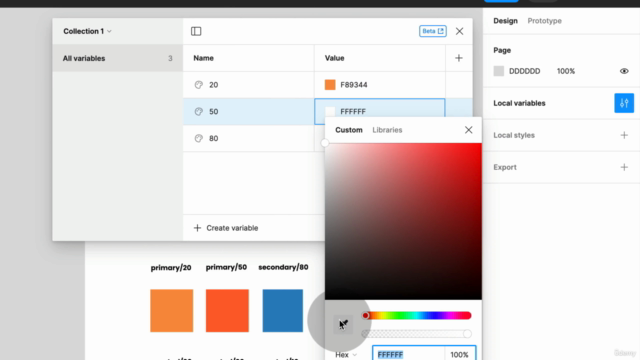Pick a color in the saturation field

403,221
